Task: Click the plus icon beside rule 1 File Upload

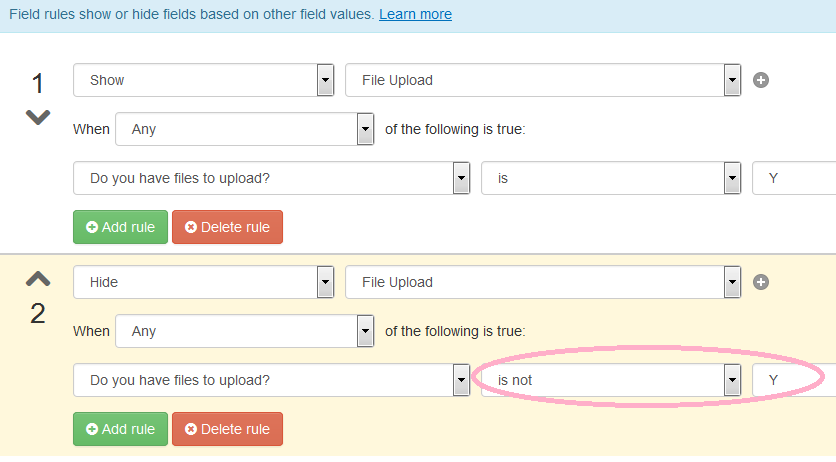Action: pos(761,80)
